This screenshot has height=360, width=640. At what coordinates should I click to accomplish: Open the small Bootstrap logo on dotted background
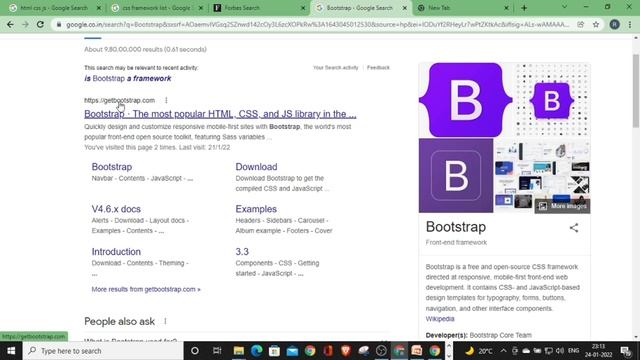pos(552,100)
